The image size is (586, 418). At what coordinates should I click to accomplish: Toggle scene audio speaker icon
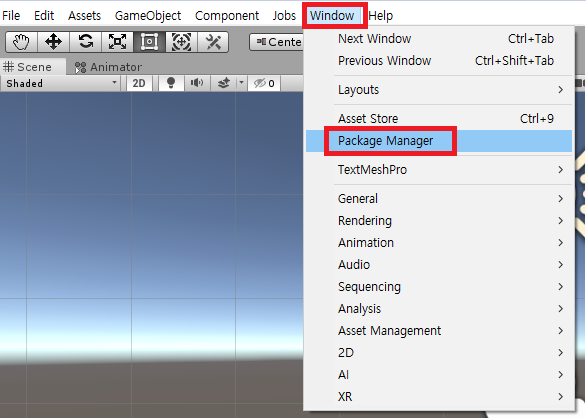[x=197, y=83]
